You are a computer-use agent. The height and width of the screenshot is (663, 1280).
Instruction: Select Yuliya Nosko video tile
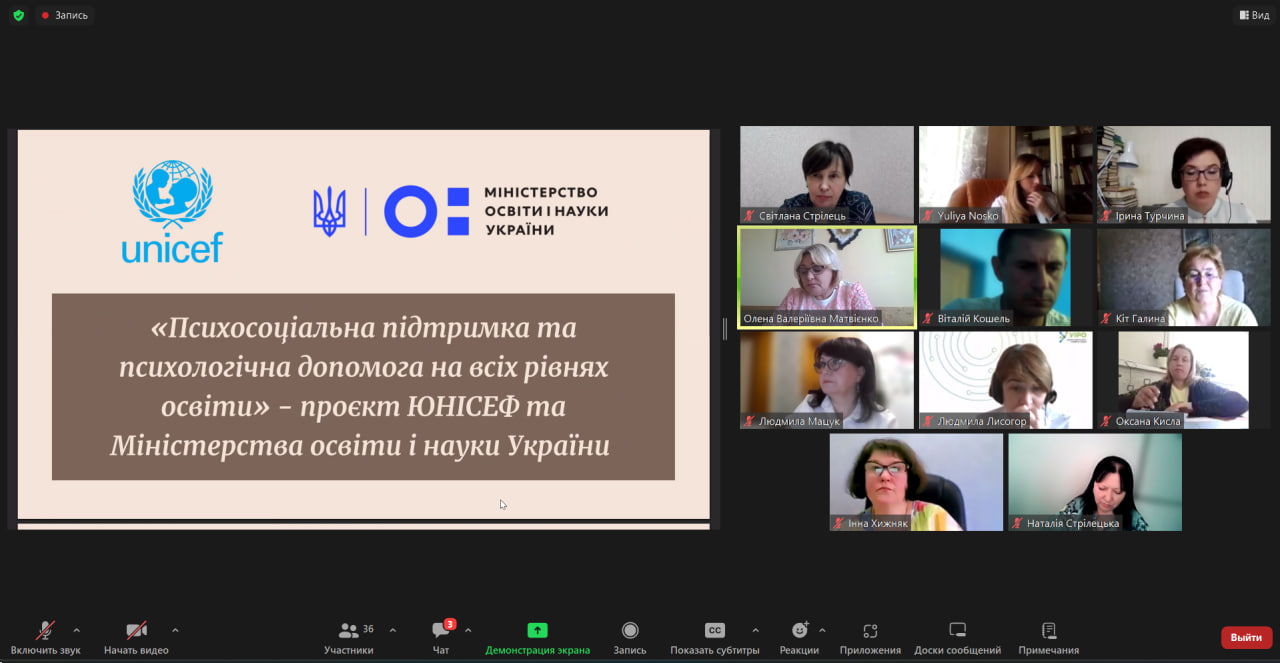point(1006,175)
